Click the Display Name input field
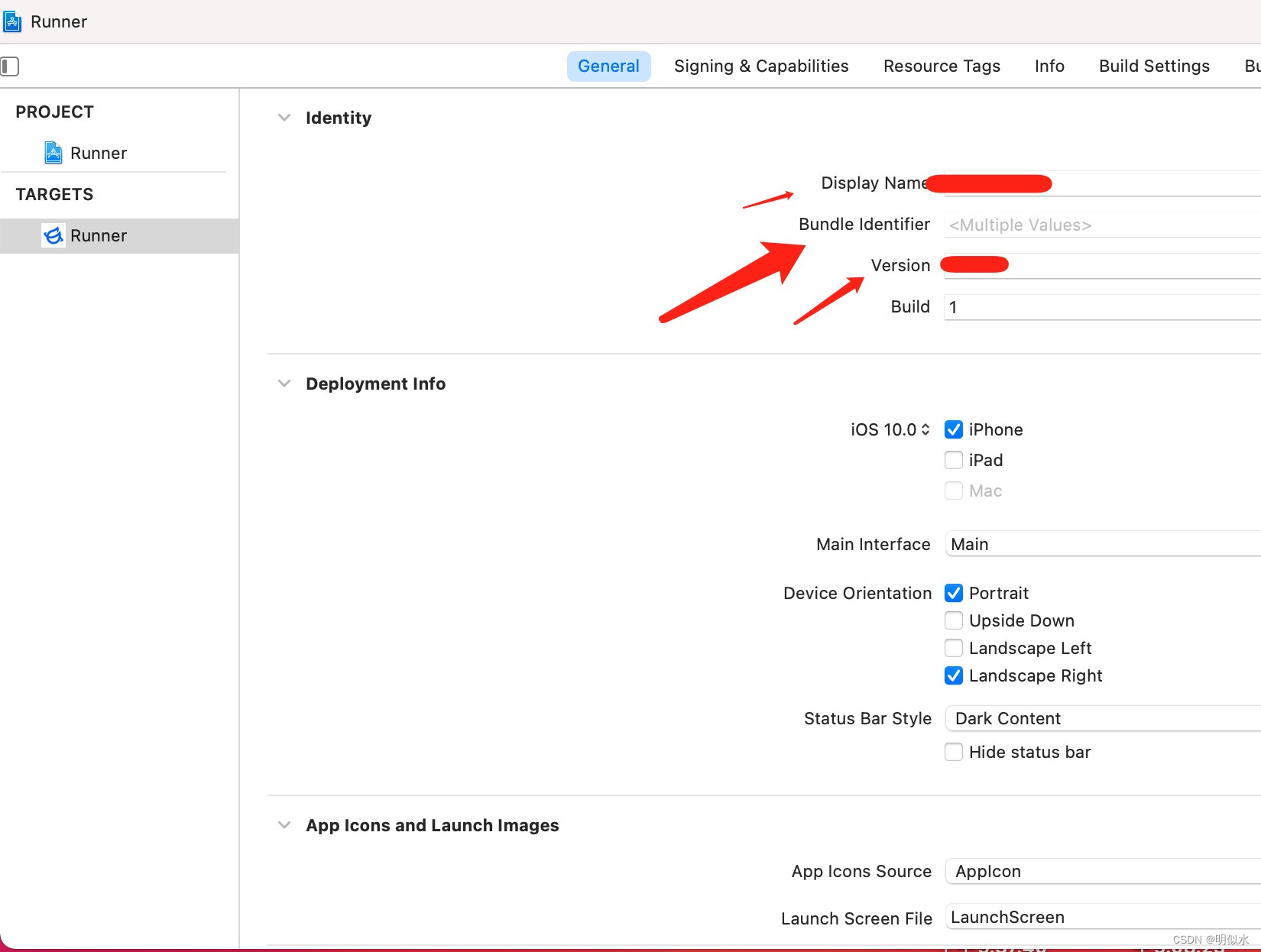Image resolution: width=1261 pixels, height=952 pixels. click(1103, 183)
